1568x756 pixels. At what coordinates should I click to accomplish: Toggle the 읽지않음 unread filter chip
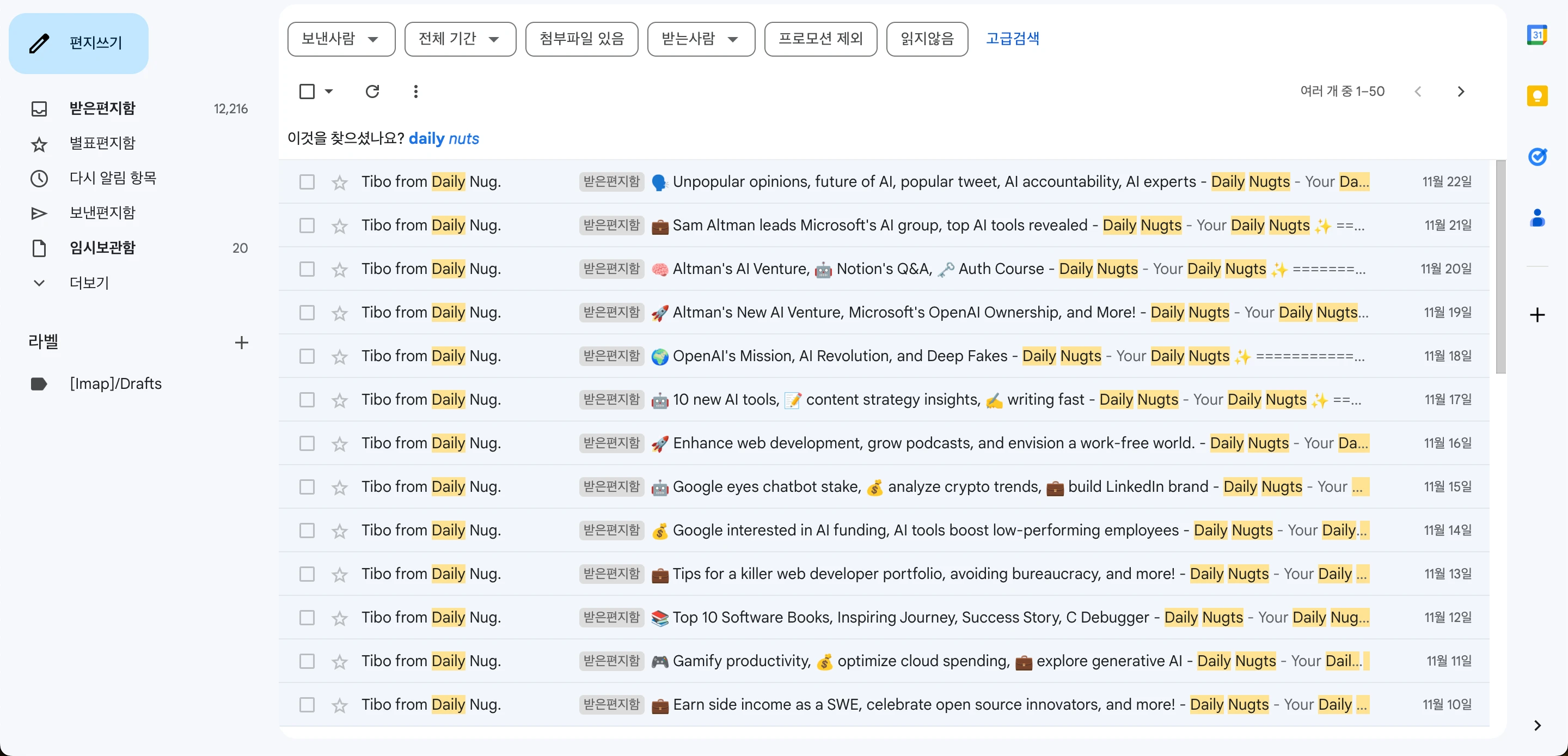click(927, 40)
